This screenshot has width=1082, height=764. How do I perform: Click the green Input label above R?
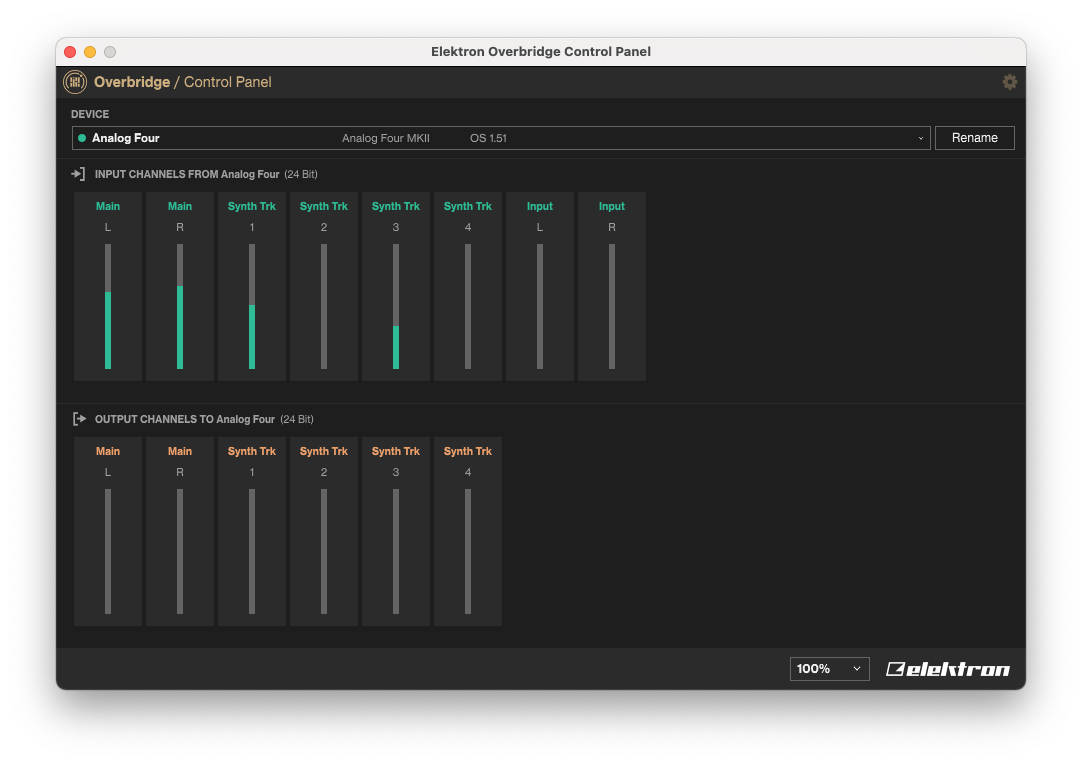(612, 206)
